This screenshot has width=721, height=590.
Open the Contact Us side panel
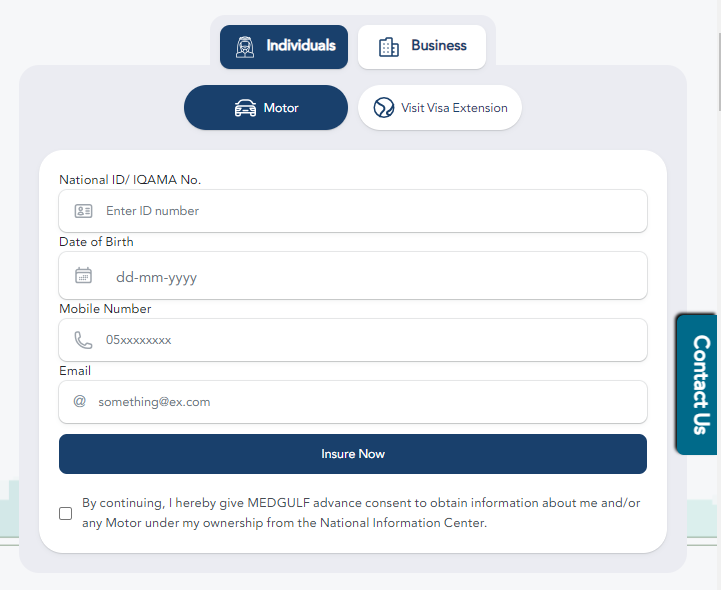pos(697,384)
